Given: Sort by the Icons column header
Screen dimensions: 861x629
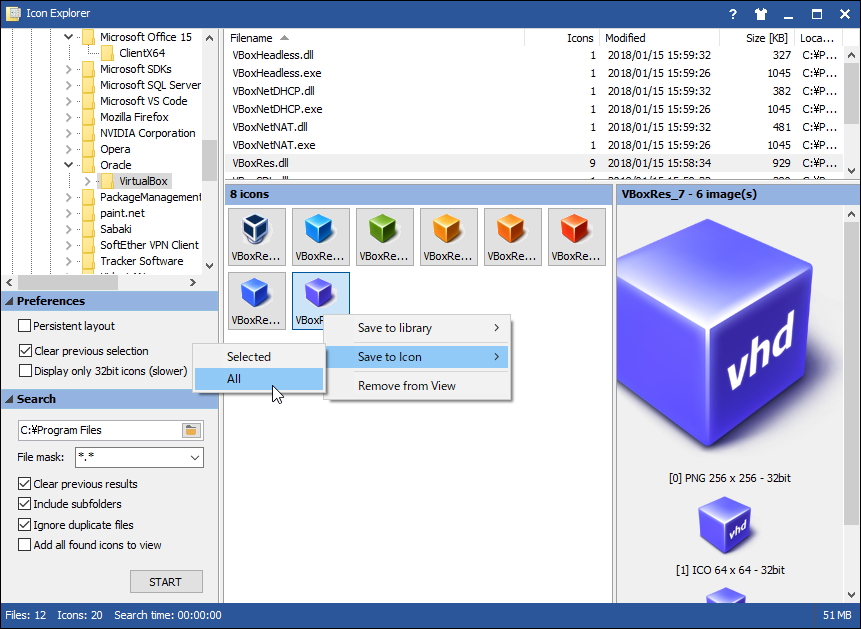Looking at the screenshot, I should [x=562, y=38].
